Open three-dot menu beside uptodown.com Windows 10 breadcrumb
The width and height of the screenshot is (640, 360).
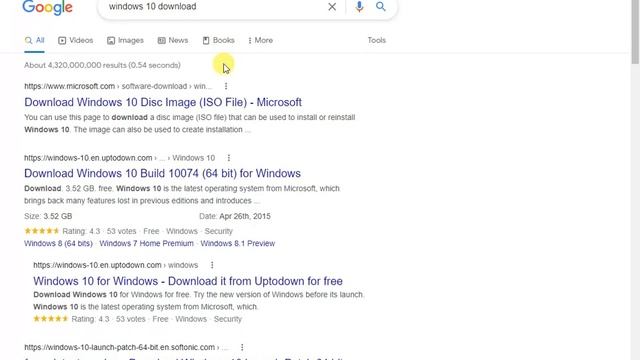[x=229, y=158]
